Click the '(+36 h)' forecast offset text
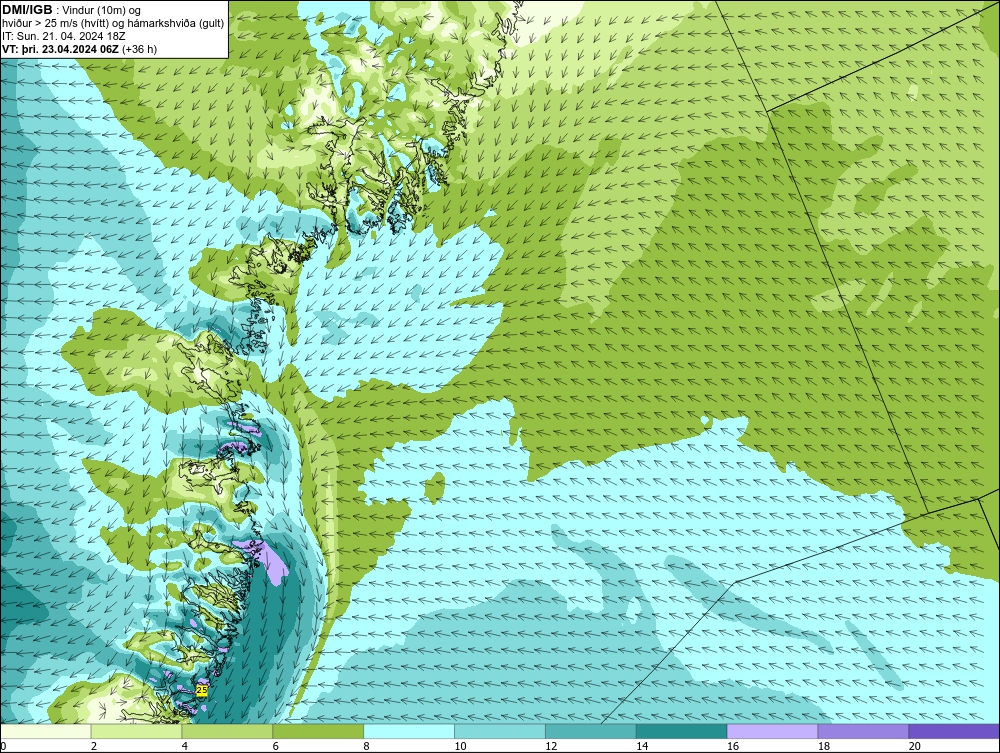 tap(139, 49)
